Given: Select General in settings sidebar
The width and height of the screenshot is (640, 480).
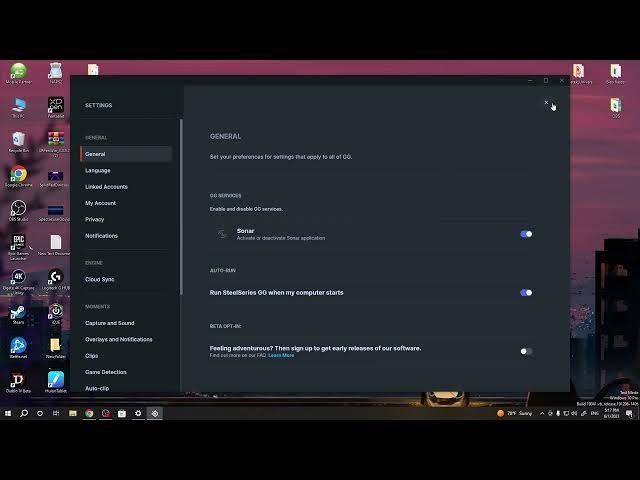Looking at the screenshot, I should pos(126,154).
